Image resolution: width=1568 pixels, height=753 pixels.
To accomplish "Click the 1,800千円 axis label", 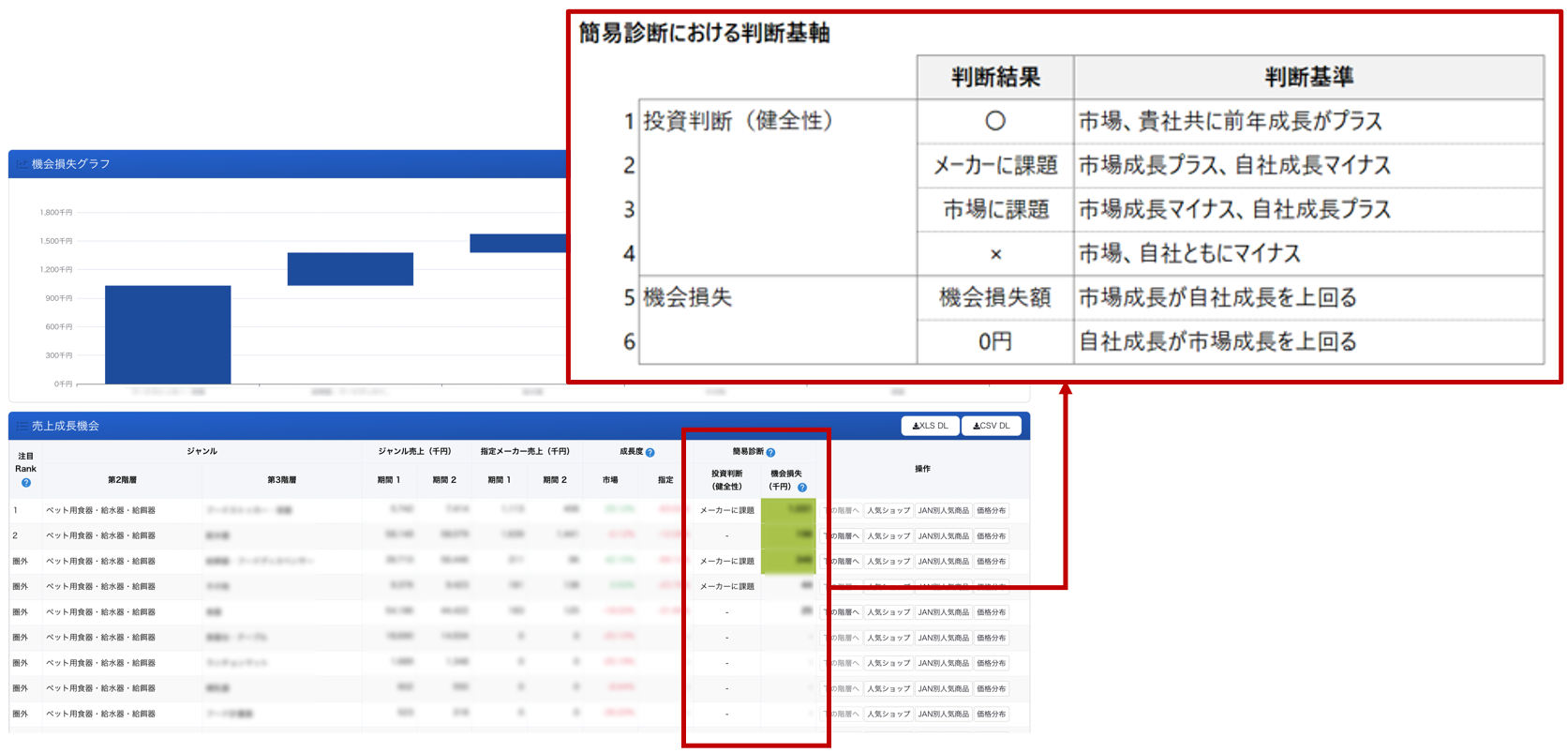I will [56, 212].
